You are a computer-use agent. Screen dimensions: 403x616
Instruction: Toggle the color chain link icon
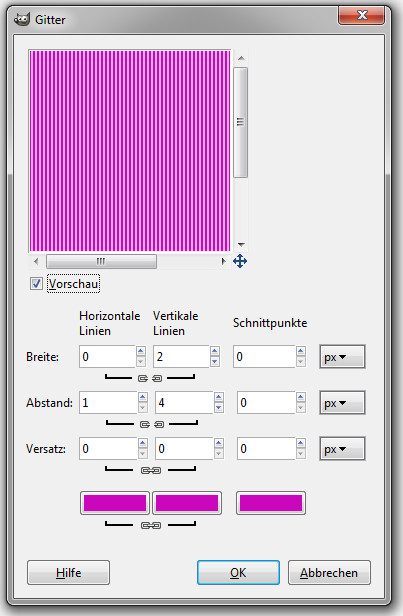[151, 525]
